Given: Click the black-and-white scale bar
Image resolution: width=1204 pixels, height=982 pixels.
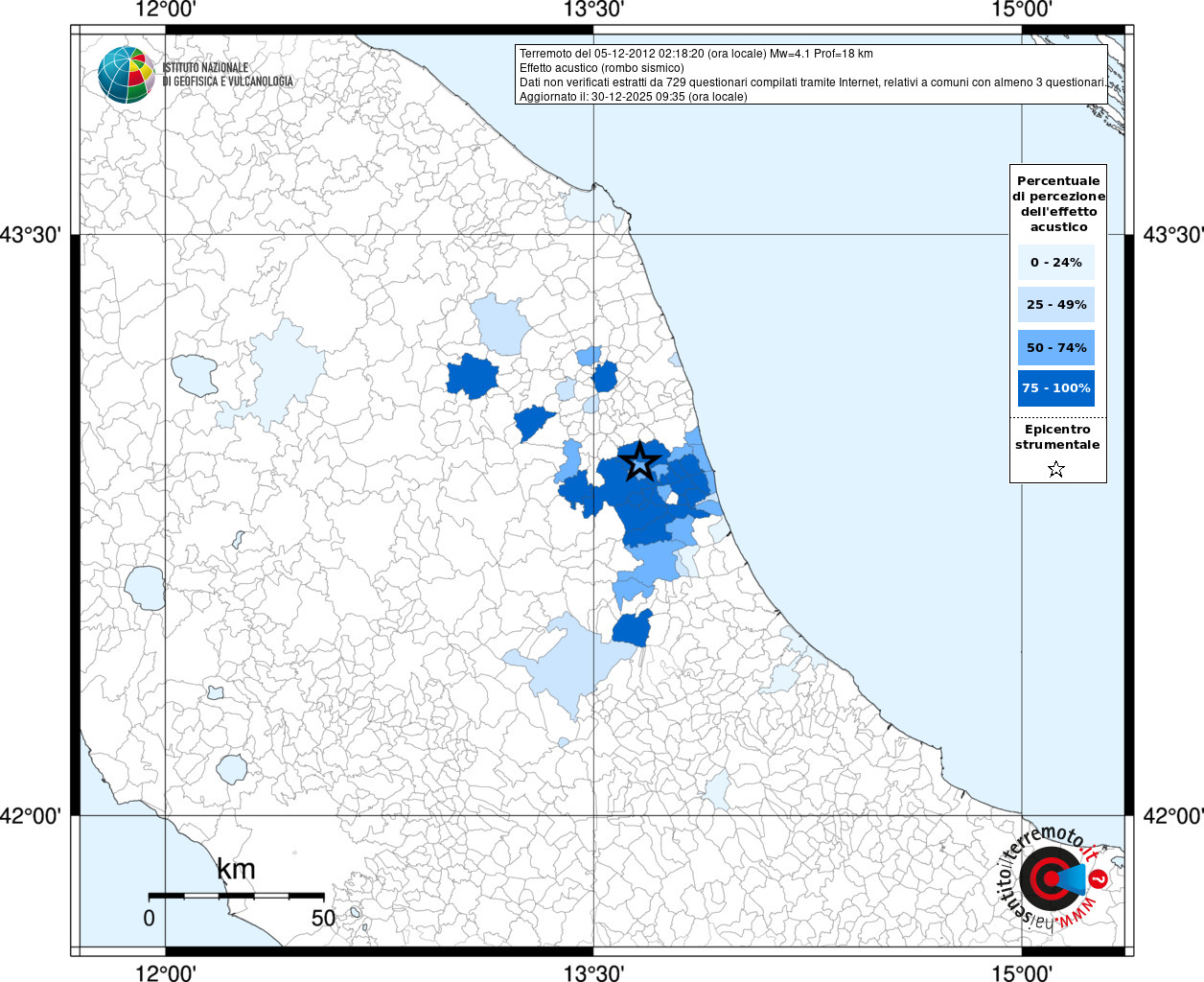Looking at the screenshot, I should pyautogui.click(x=236, y=895).
